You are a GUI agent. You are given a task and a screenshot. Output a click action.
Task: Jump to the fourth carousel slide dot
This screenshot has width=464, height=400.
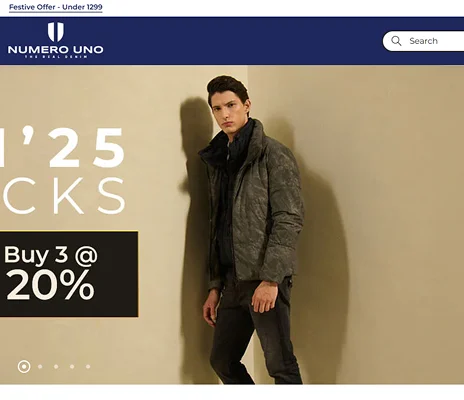pos(72,367)
